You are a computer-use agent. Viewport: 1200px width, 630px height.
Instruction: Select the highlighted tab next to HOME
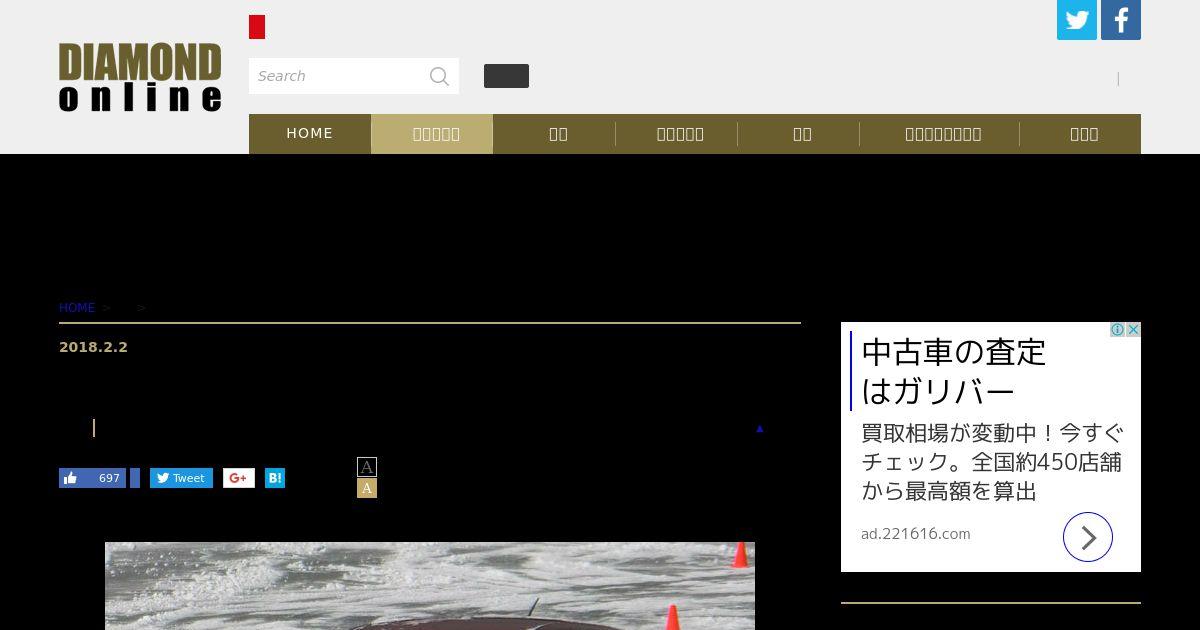pyautogui.click(x=432, y=134)
